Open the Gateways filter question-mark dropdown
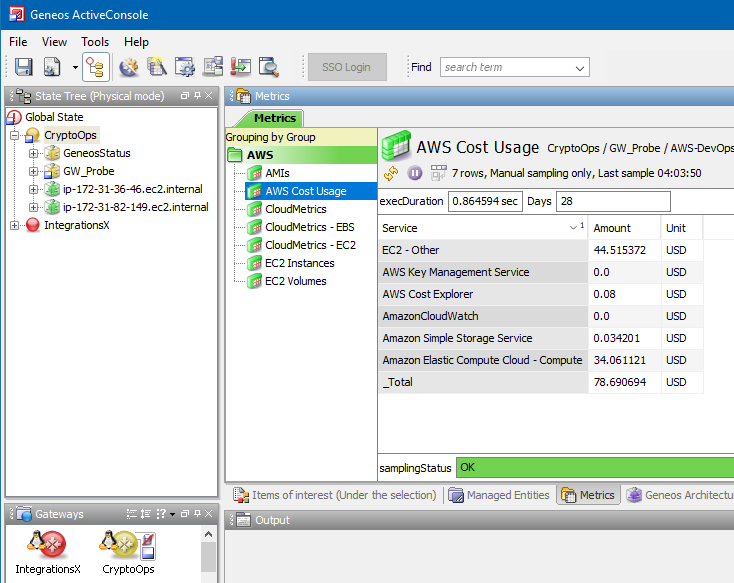The height and width of the screenshot is (583, 734). (x=165, y=514)
